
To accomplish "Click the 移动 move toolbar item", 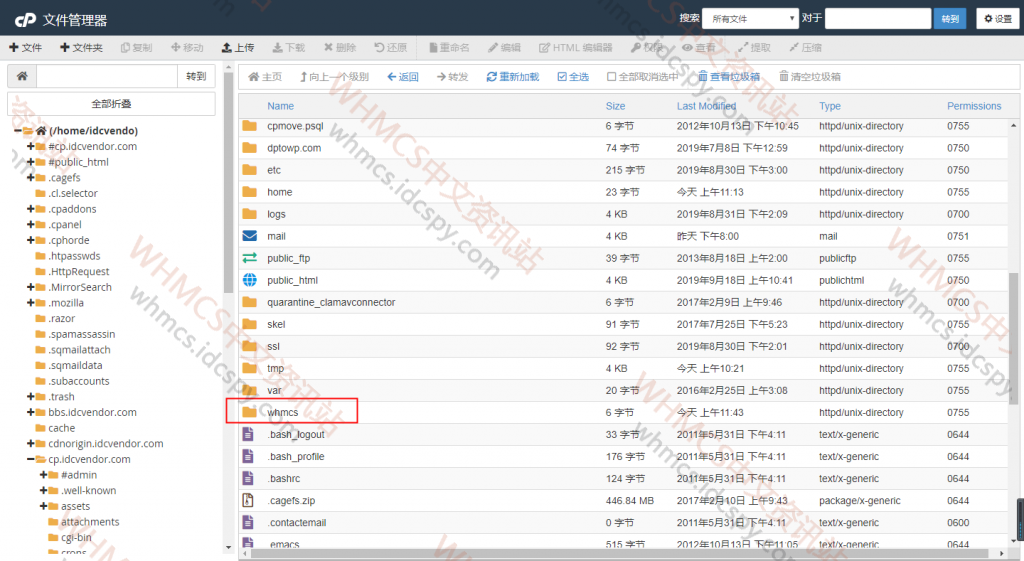I will (187, 48).
